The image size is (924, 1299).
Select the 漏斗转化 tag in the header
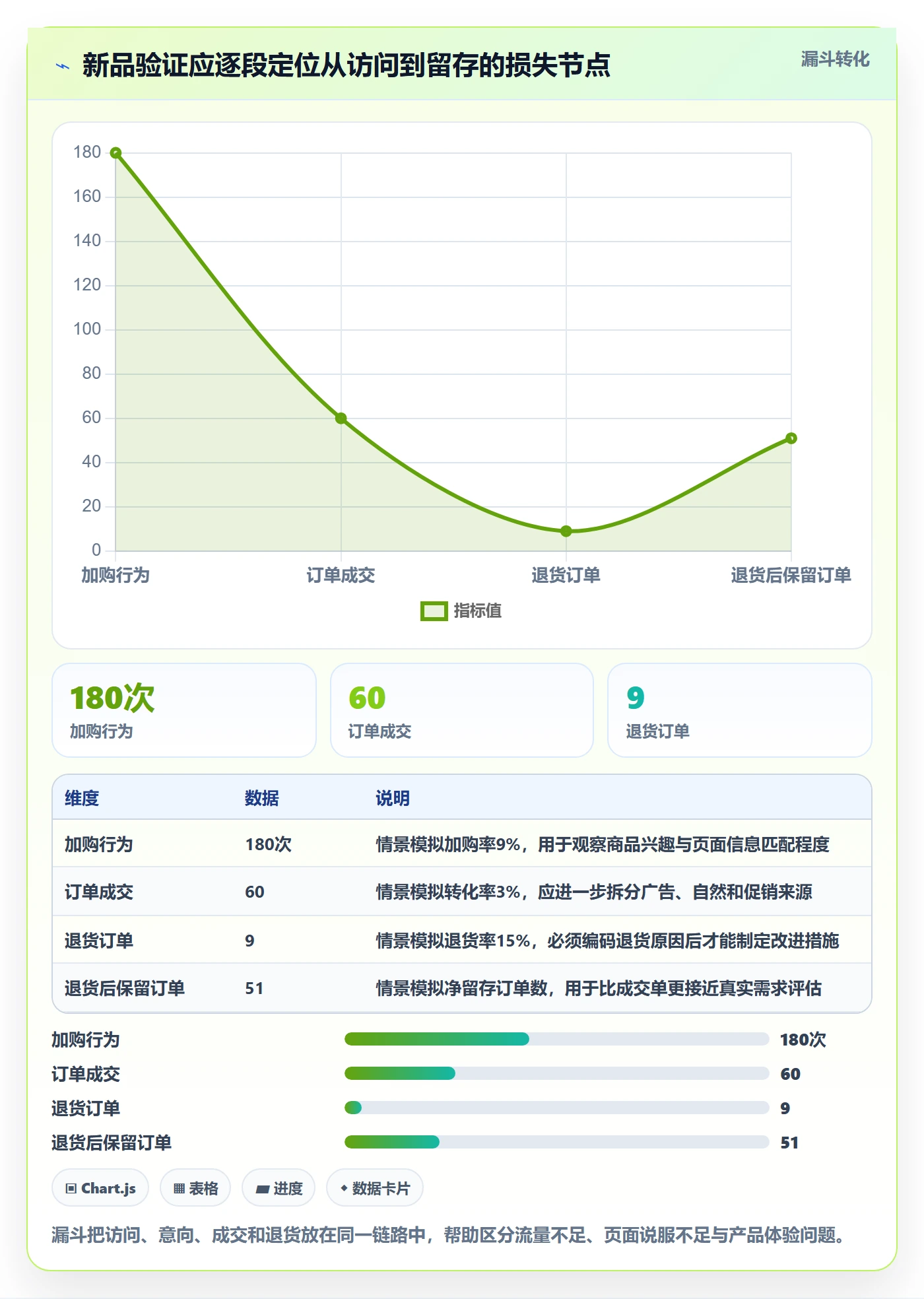click(x=835, y=59)
